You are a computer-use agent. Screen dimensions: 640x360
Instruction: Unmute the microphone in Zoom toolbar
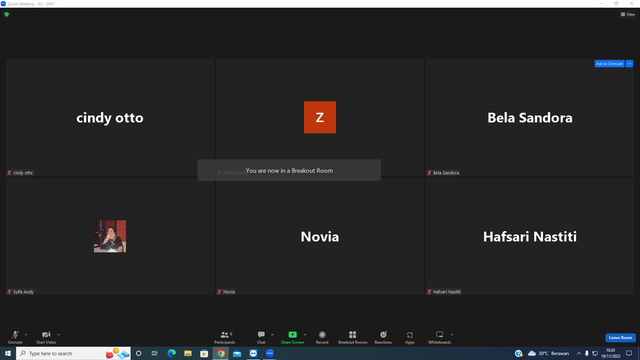click(15, 337)
